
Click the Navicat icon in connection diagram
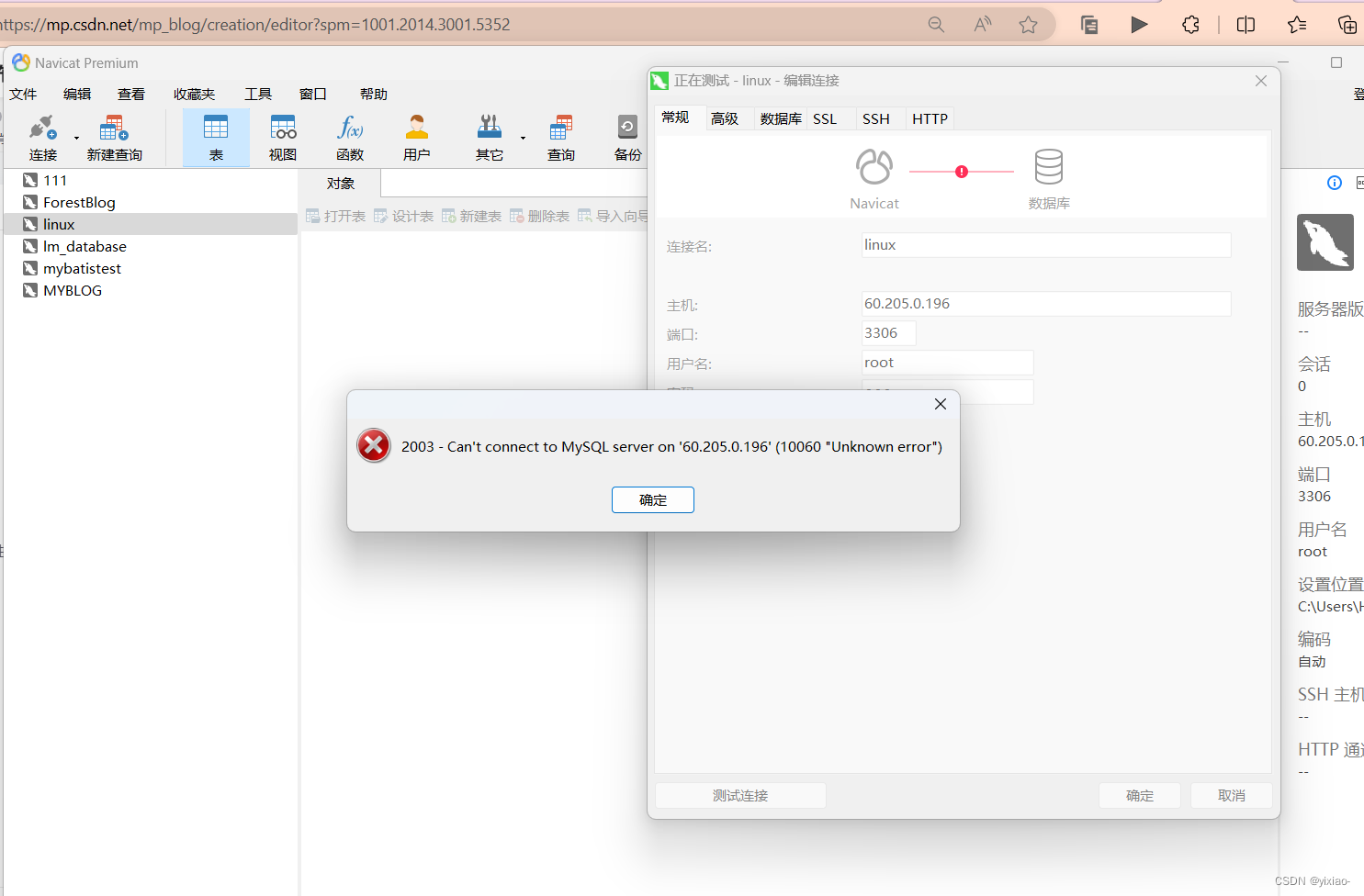point(874,167)
